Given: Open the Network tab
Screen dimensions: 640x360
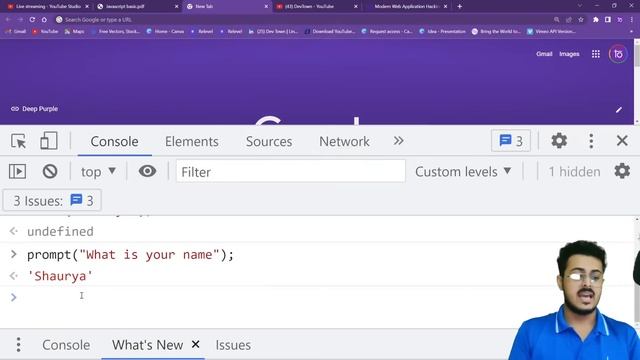Looking at the screenshot, I should [344, 142].
